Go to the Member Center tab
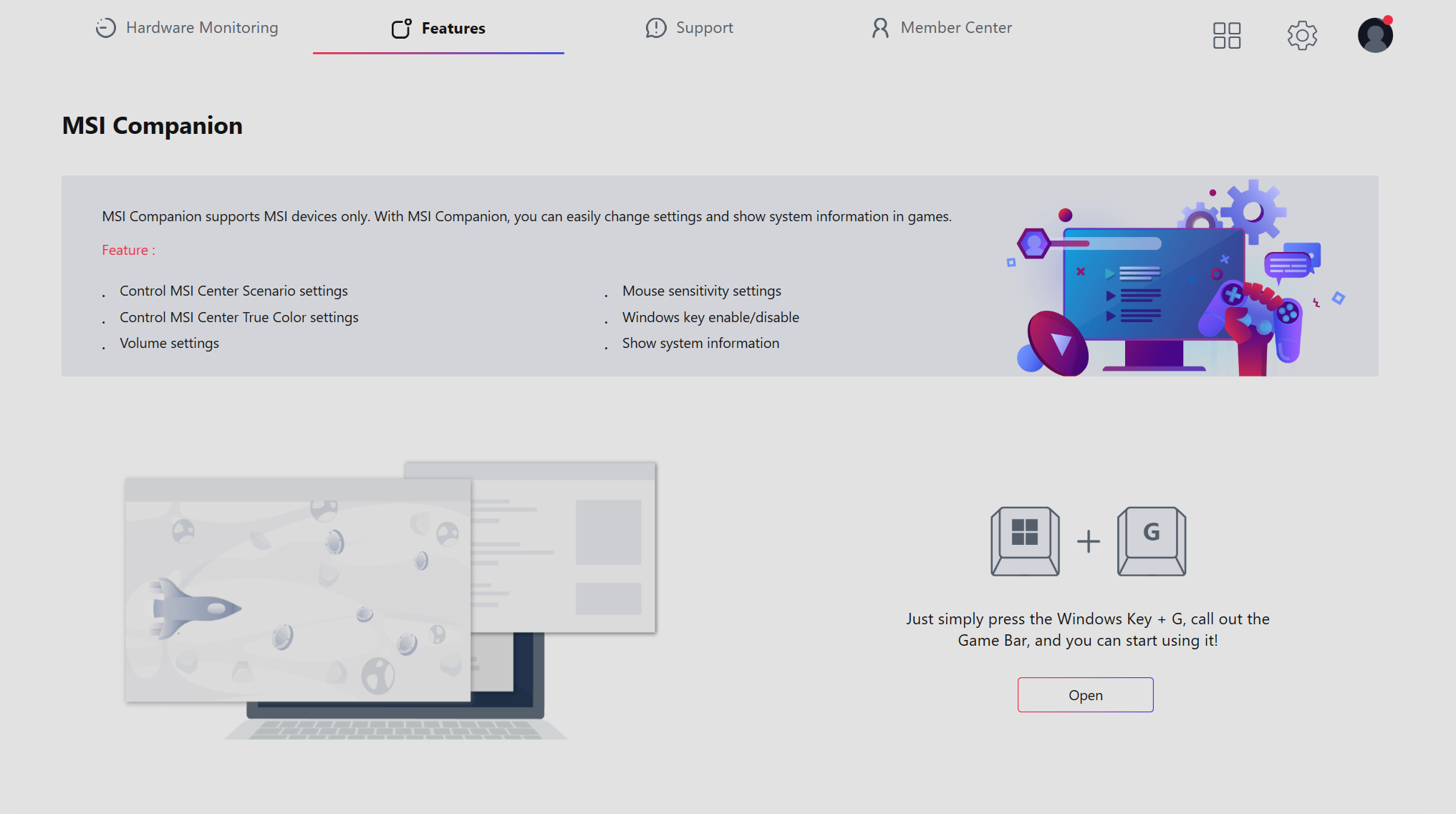 click(941, 28)
